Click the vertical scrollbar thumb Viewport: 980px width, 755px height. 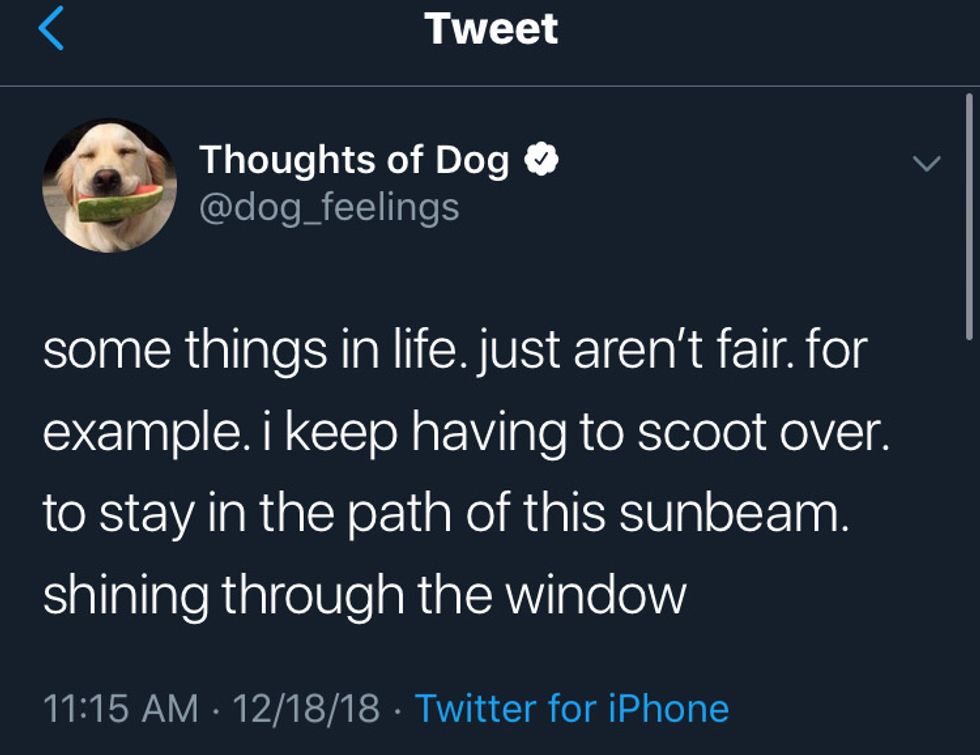pyautogui.click(x=968, y=215)
